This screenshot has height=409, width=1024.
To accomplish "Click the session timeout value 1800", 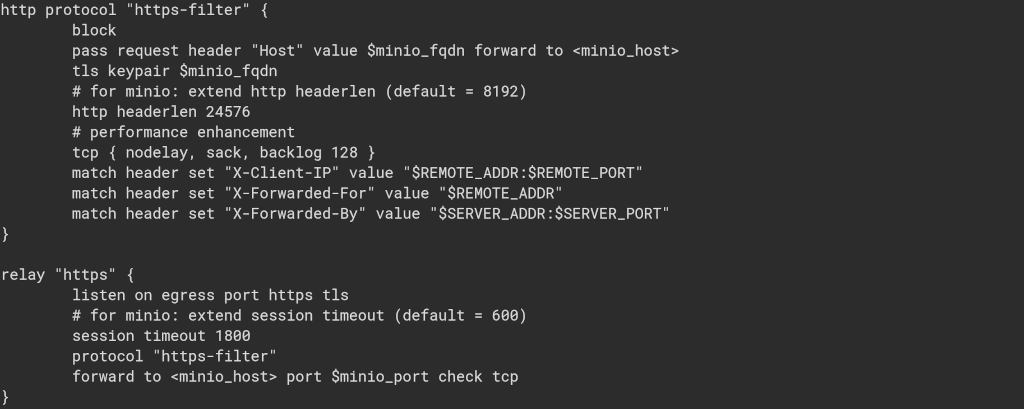I will point(232,336).
